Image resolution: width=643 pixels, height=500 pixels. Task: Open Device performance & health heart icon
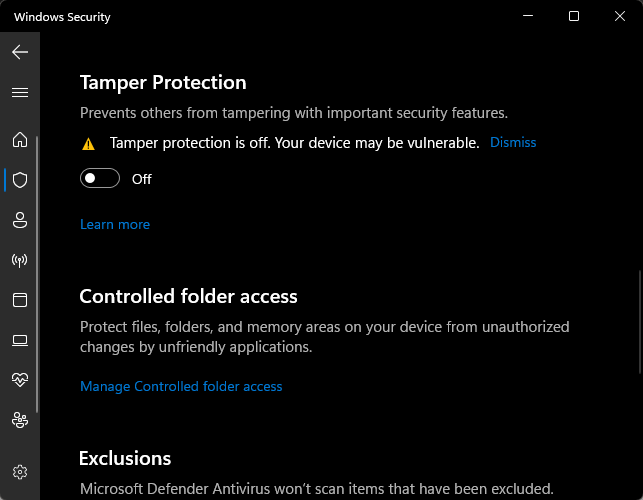click(x=20, y=380)
